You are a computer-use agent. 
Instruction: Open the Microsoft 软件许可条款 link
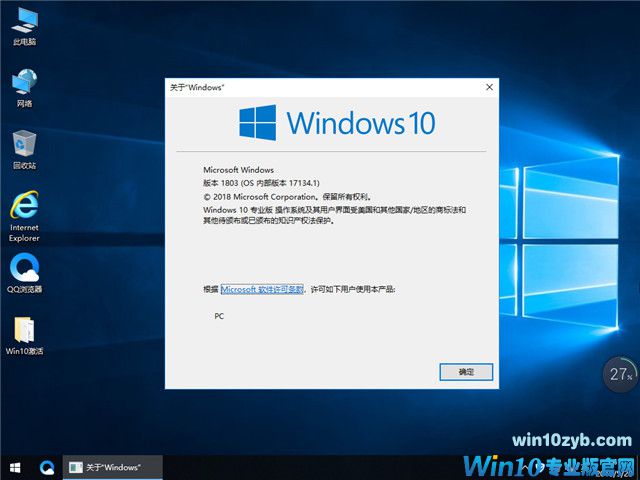[262, 289]
